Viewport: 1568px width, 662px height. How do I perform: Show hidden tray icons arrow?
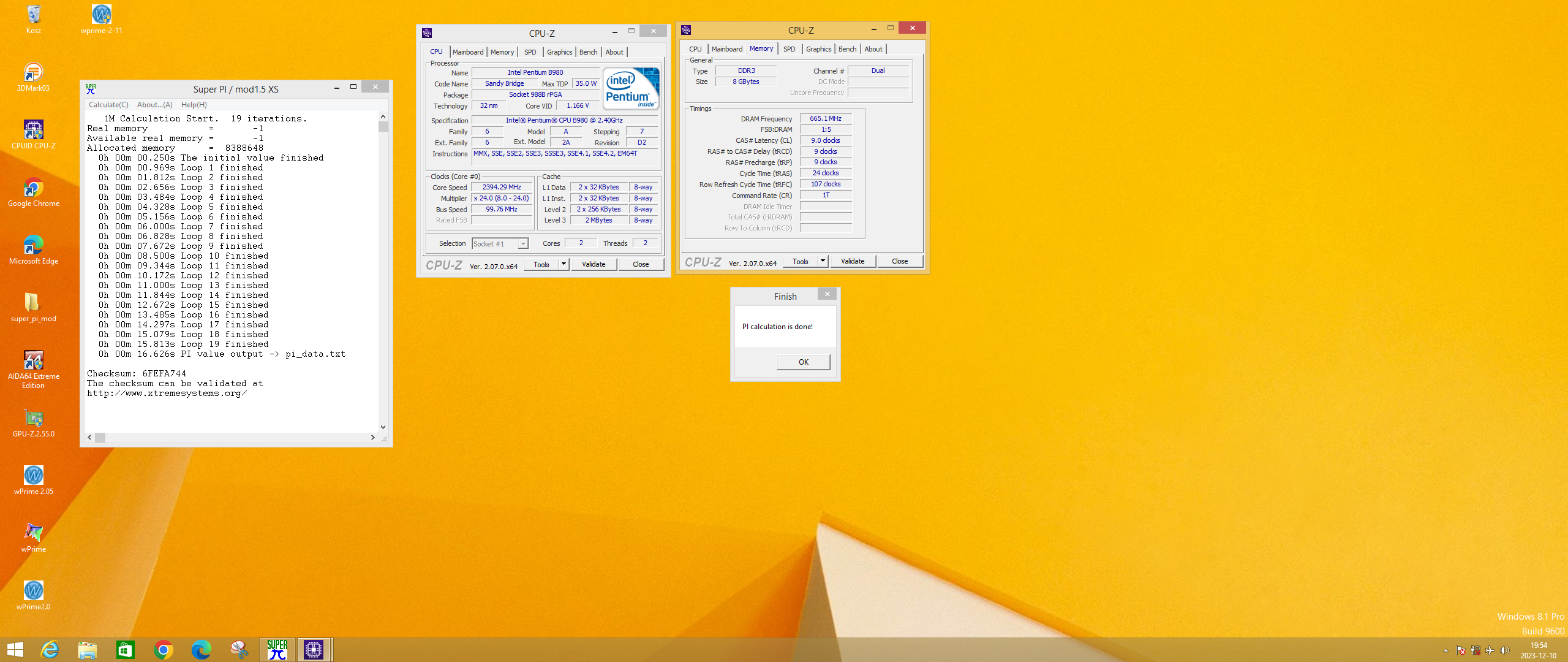coord(1446,651)
